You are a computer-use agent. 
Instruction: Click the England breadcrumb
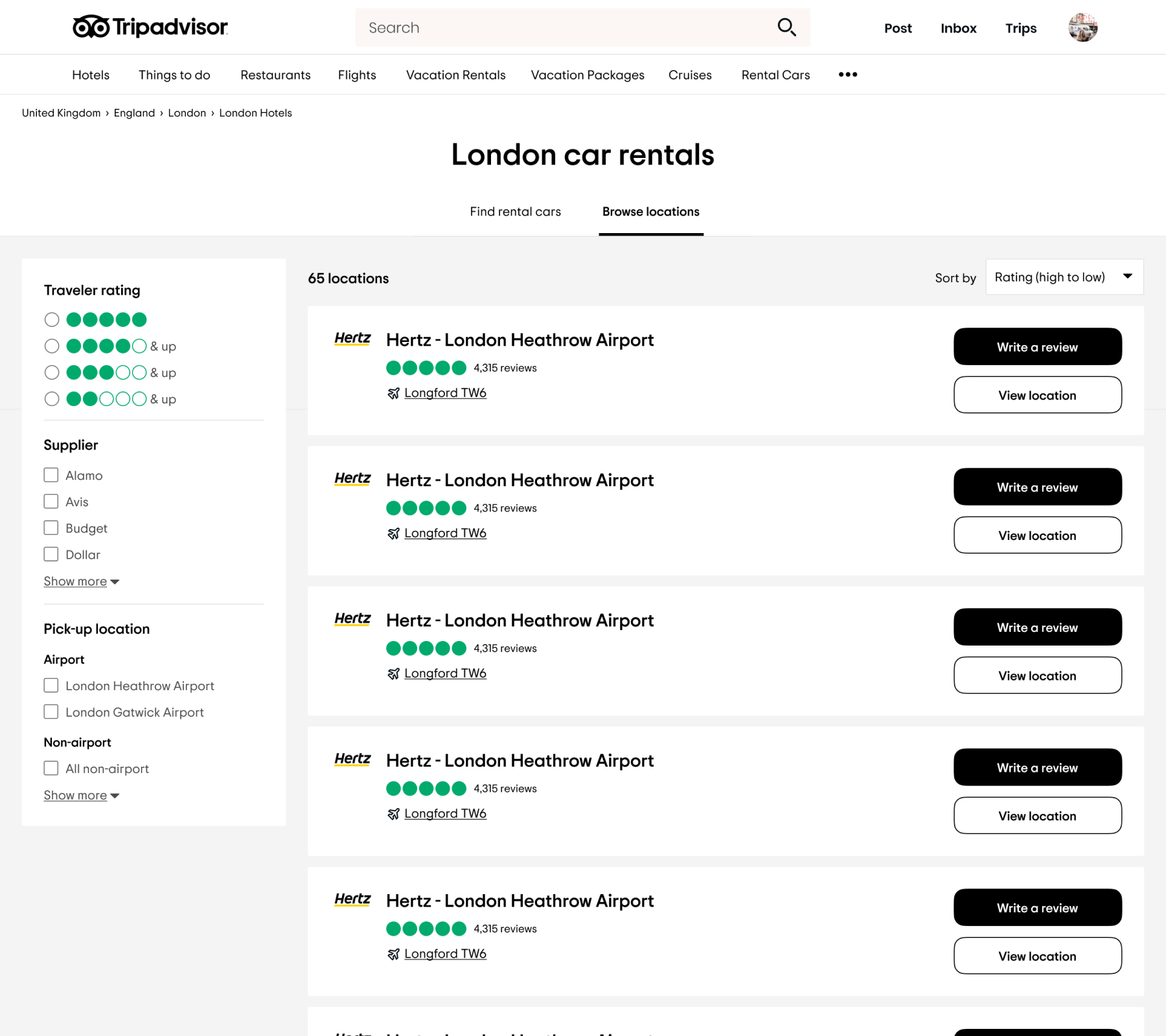click(x=134, y=113)
